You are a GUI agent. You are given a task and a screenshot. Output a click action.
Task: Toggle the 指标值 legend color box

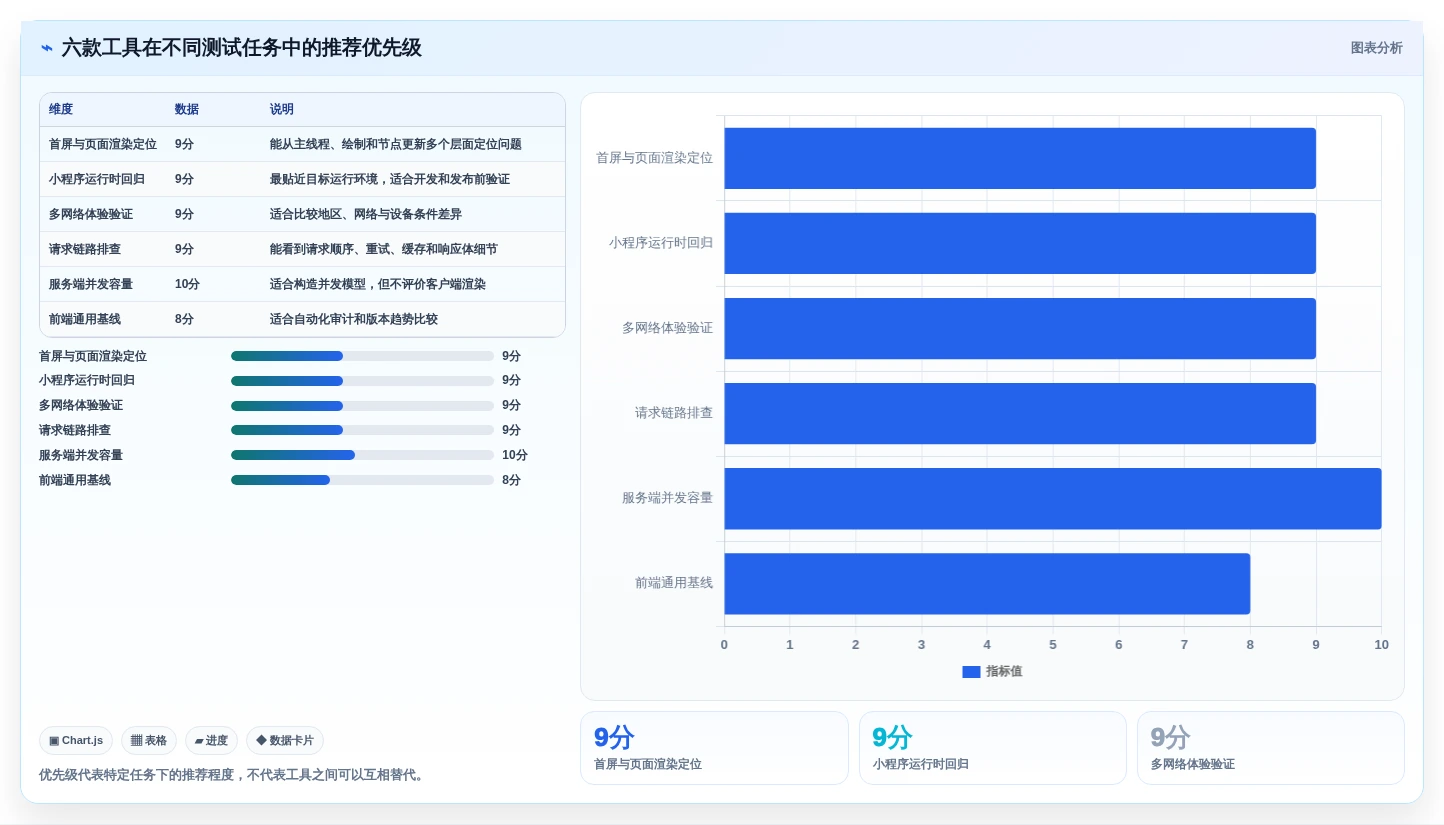pyautogui.click(x=971, y=672)
